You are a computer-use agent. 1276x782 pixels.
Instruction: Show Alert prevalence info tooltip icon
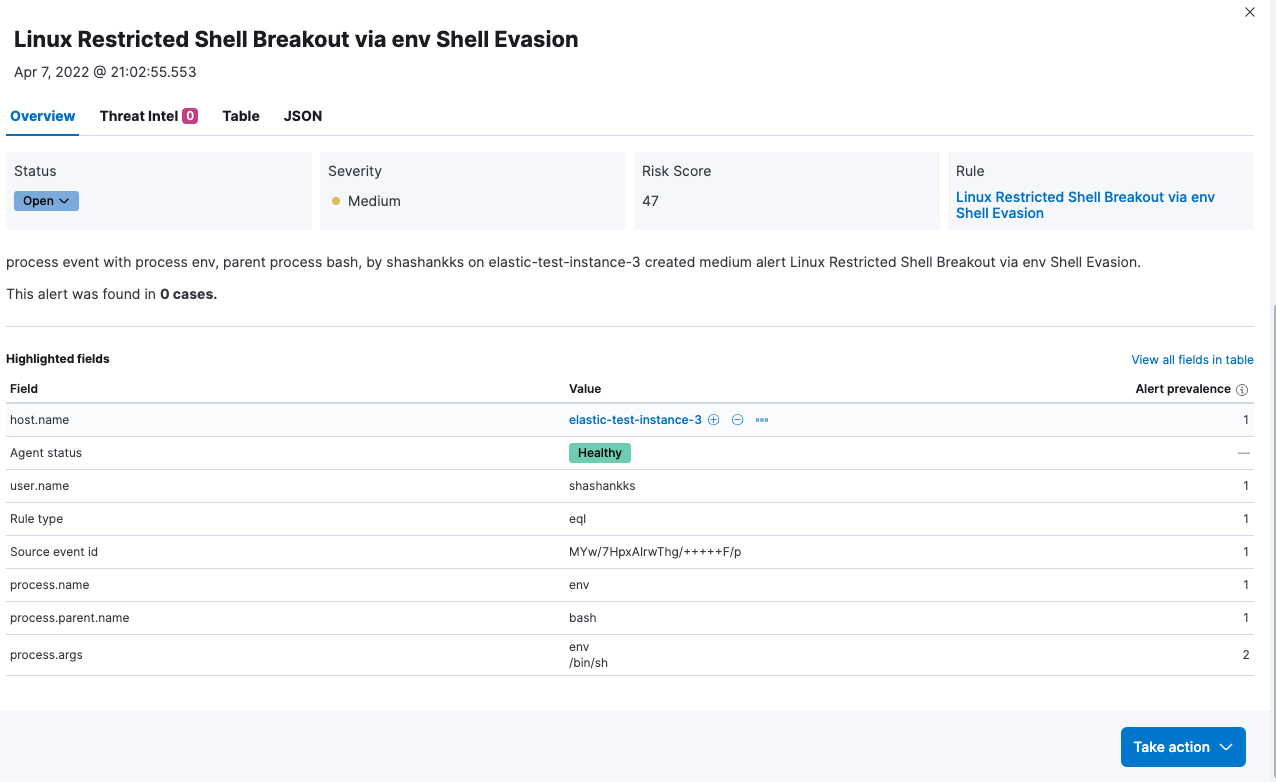pyautogui.click(x=1242, y=390)
